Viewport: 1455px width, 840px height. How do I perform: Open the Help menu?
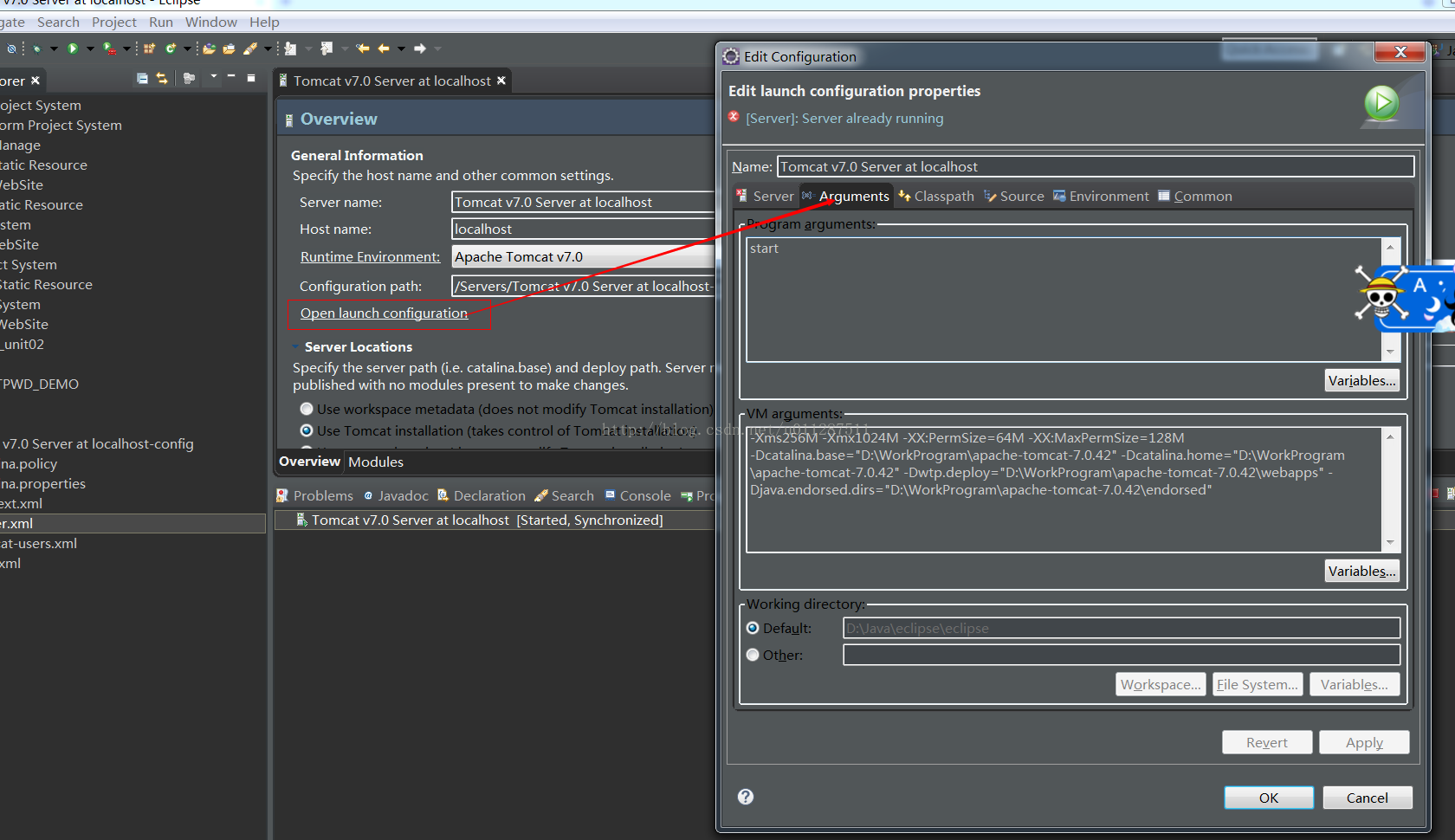(x=264, y=22)
